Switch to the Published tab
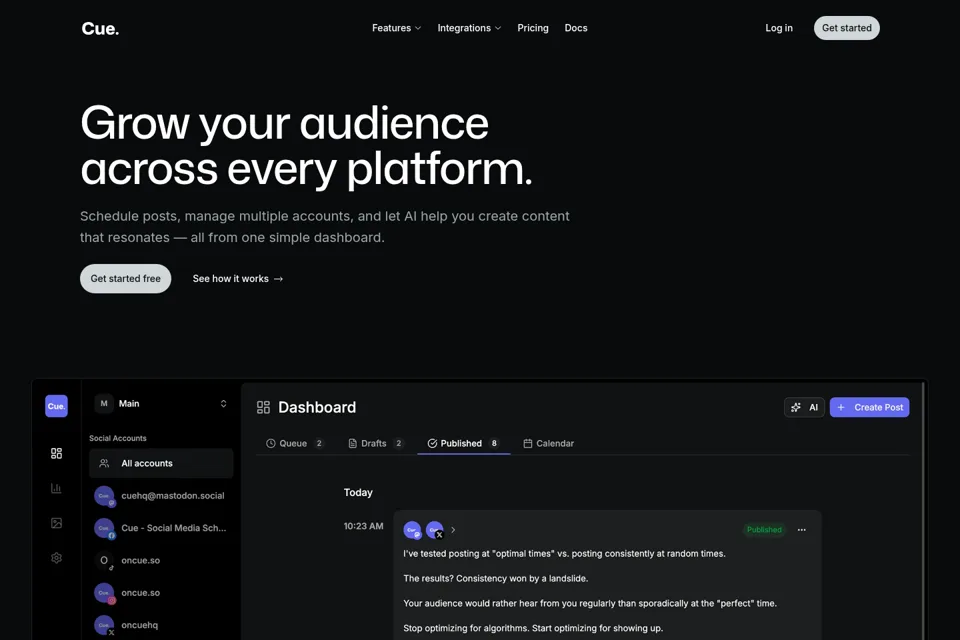The height and width of the screenshot is (640, 960). (x=463, y=443)
